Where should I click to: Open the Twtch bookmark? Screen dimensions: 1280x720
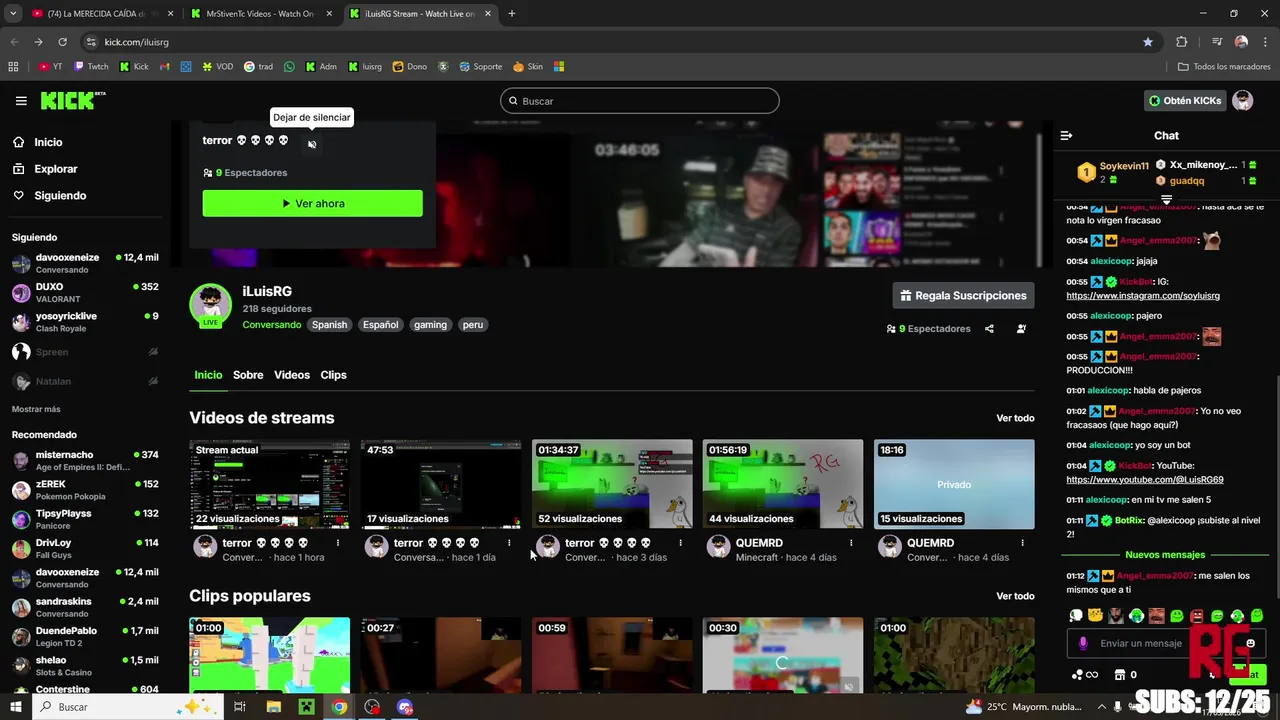91,67
